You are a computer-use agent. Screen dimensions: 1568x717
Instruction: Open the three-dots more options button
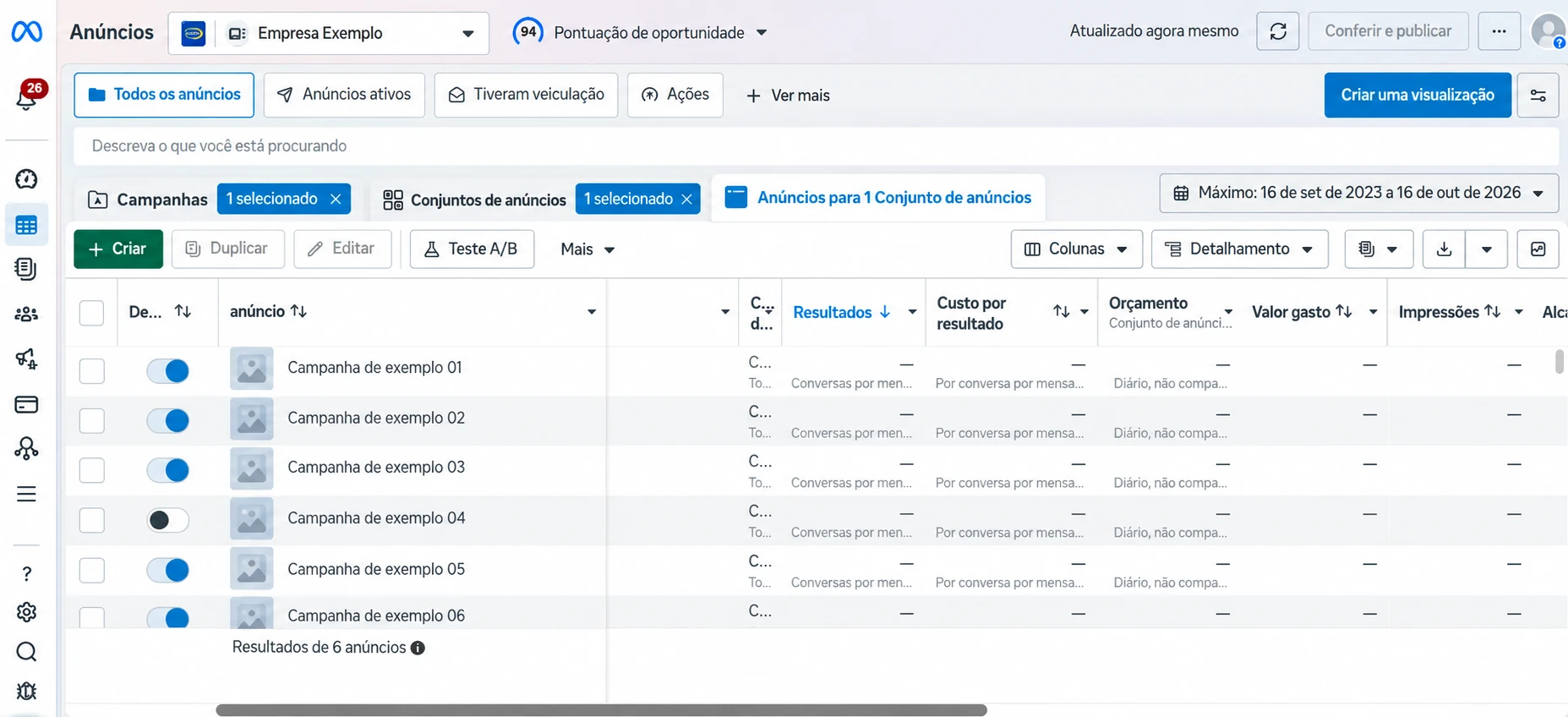pyautogui.click(x=1500, y=32)
